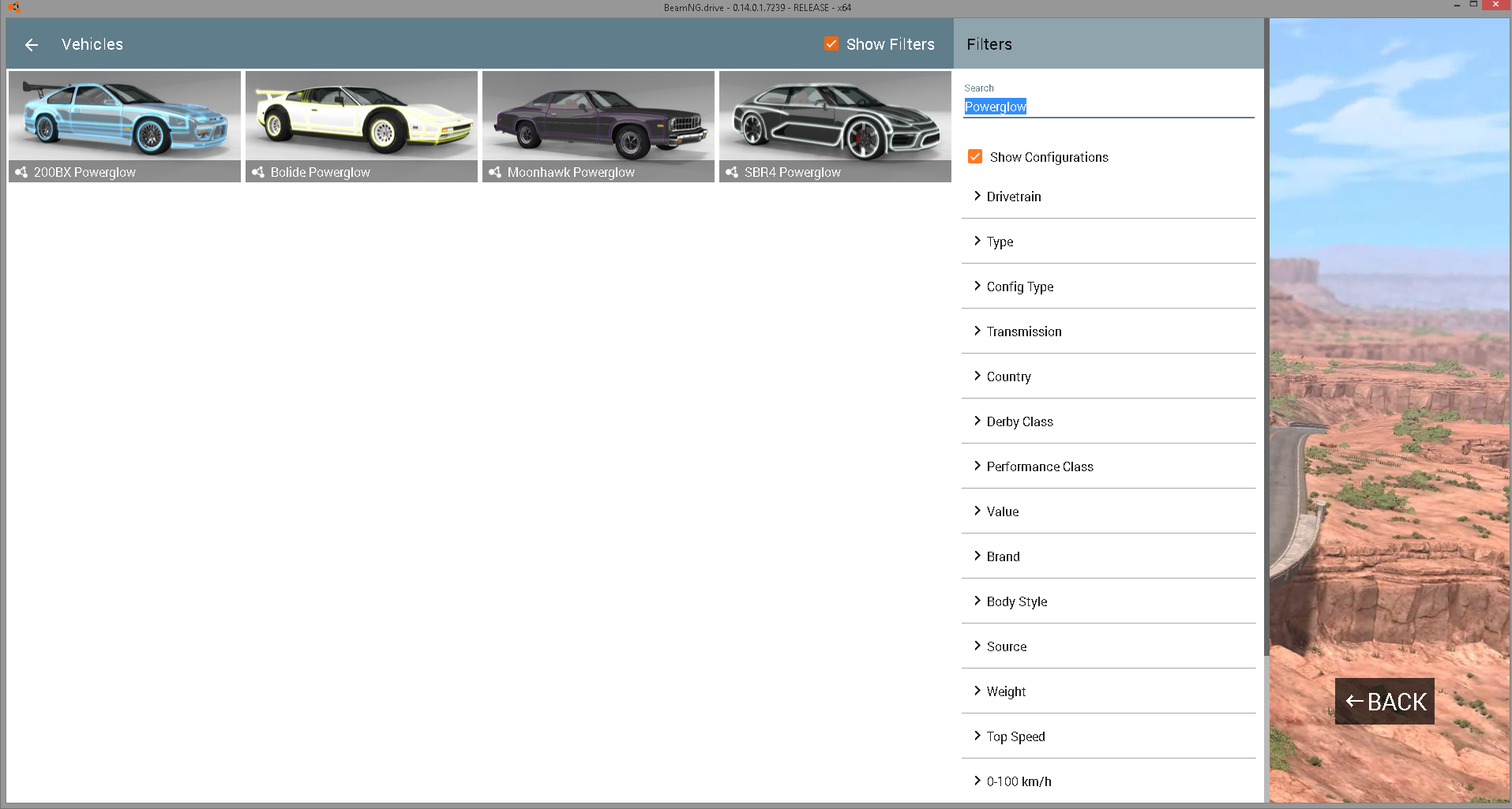
Task: Toggle the Show Filters checkbox
Action: (x=831, y=44)
